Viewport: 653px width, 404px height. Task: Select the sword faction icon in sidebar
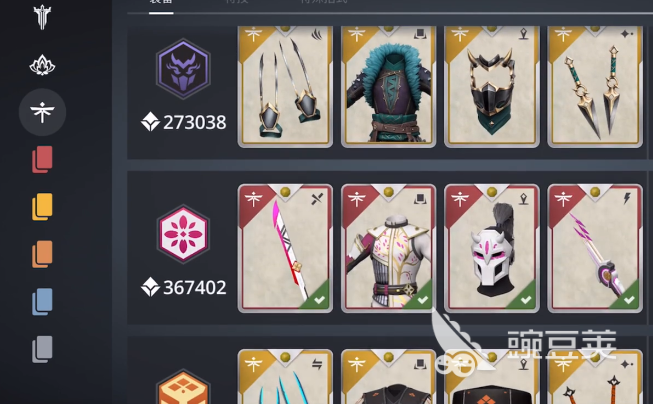pos(42,17)
